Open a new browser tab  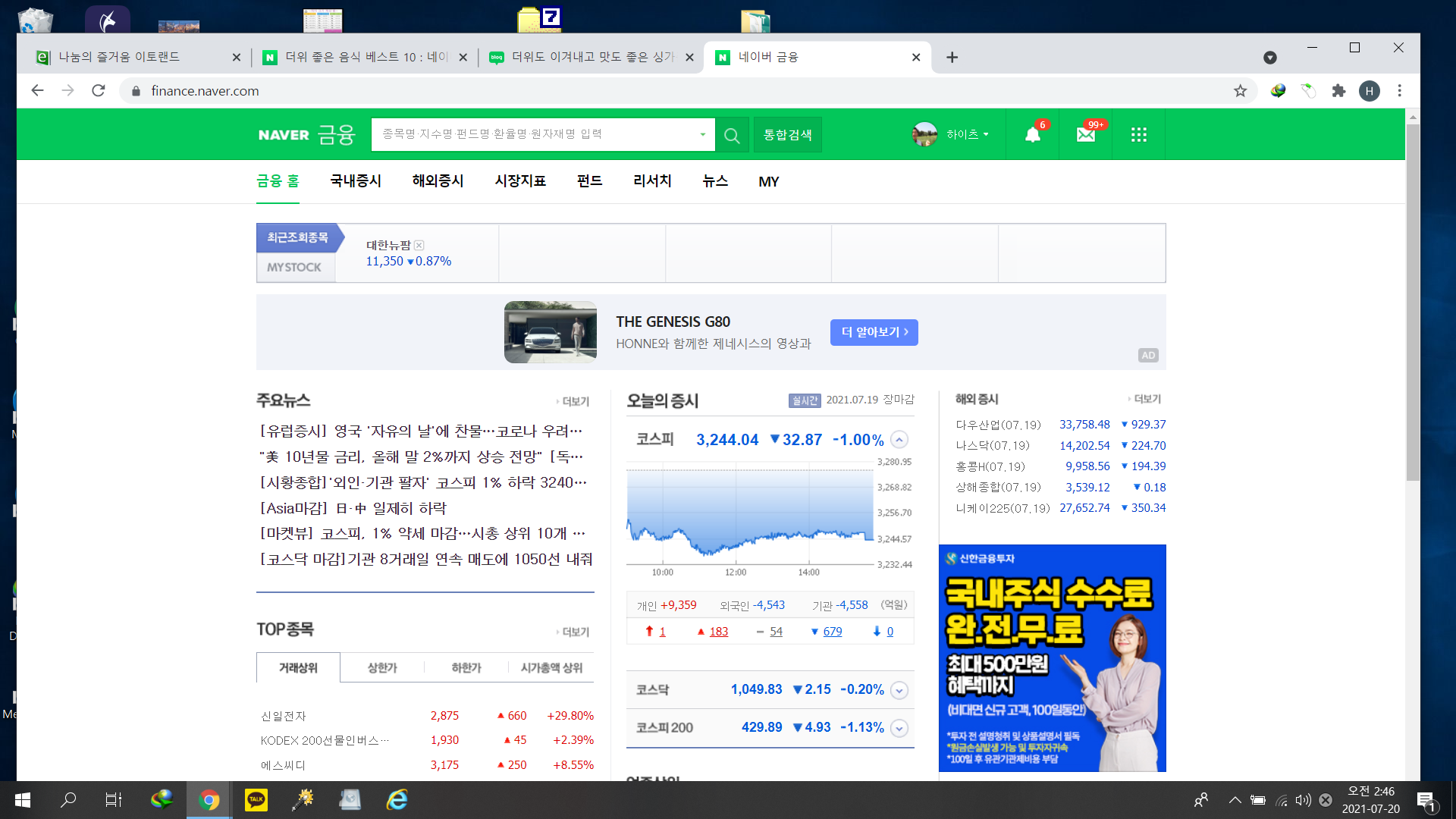952,58
